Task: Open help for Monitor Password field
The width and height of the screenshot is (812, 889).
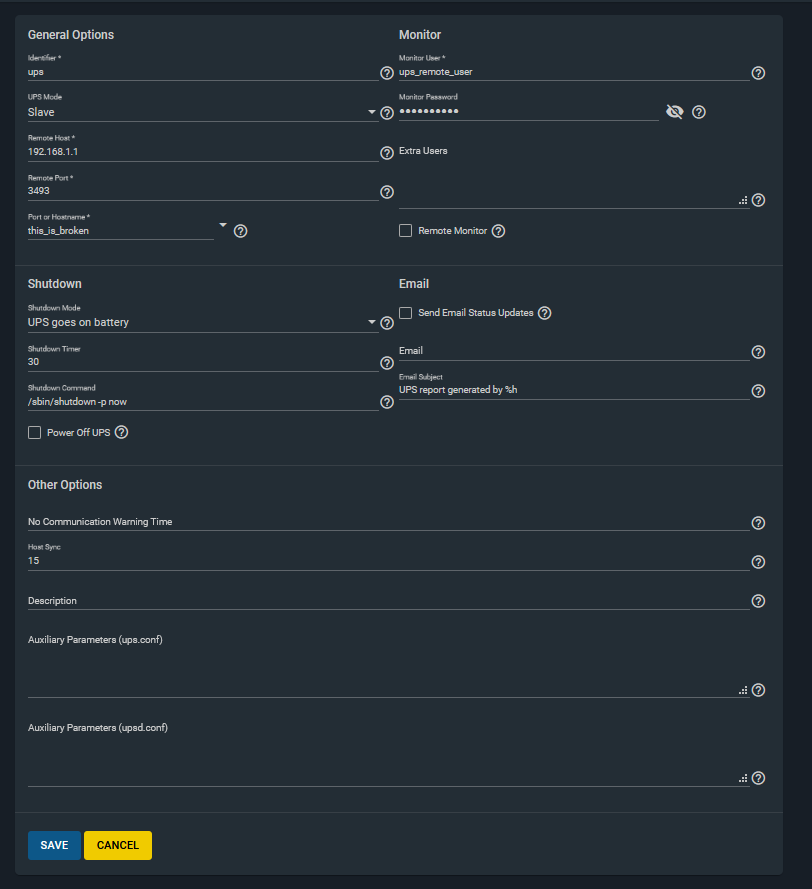Action: pos(699,112)
